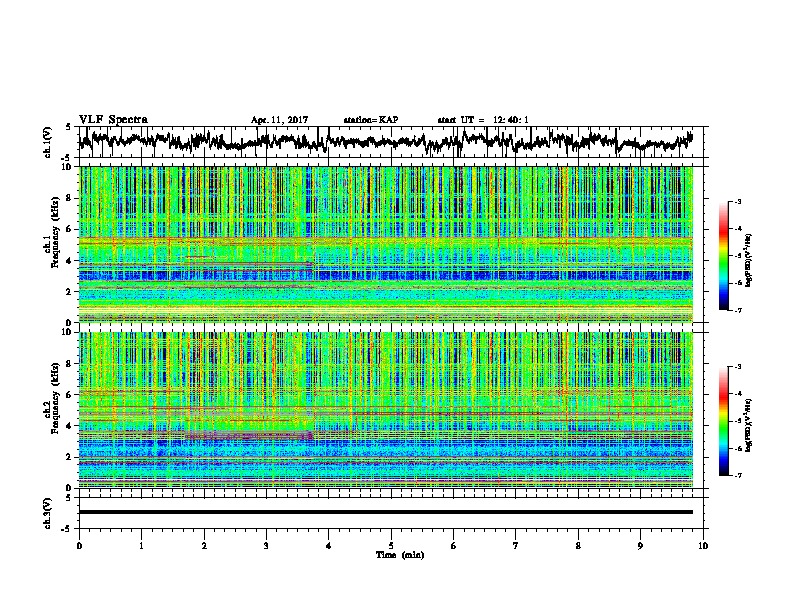The width and height of the screenshot is (792, 612).
Task: Click the "-7" tick on ch.1 colorbar
Action: point(737,310)
